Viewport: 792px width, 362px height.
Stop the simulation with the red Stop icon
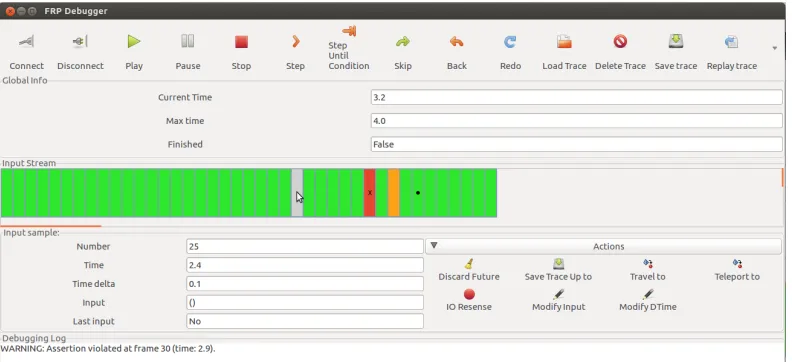pyautogui.click(x=241, y=41)
